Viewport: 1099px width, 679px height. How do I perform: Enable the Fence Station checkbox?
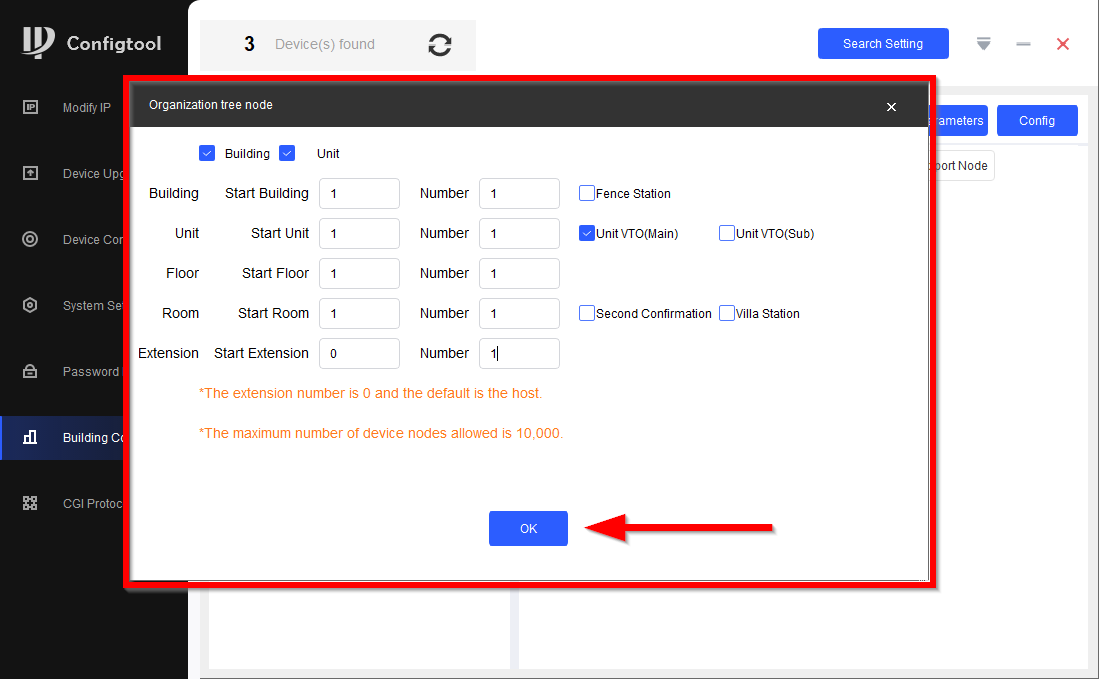[x=587, y=193]
